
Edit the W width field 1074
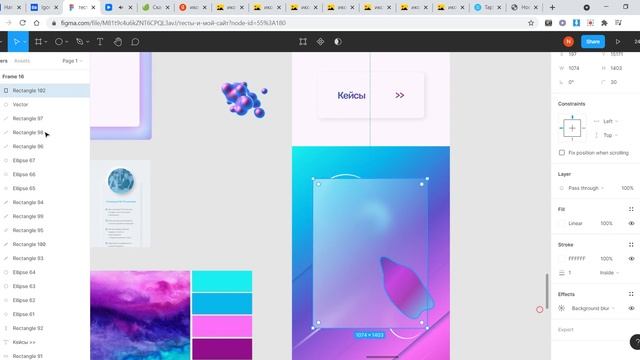(x=574, y=68)
